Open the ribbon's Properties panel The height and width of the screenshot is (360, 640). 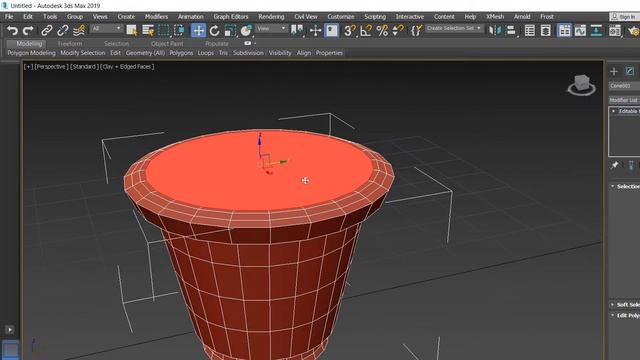pos(329,53)
